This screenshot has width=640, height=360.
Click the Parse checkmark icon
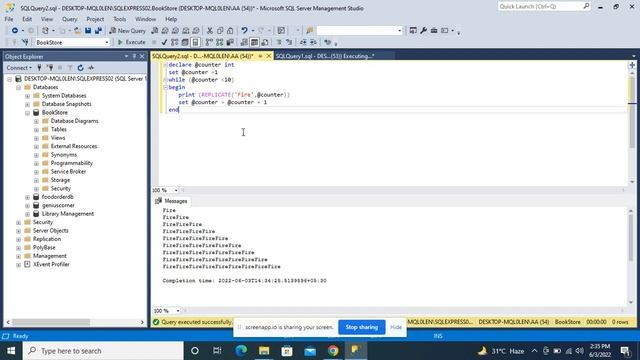coord(164,42)
